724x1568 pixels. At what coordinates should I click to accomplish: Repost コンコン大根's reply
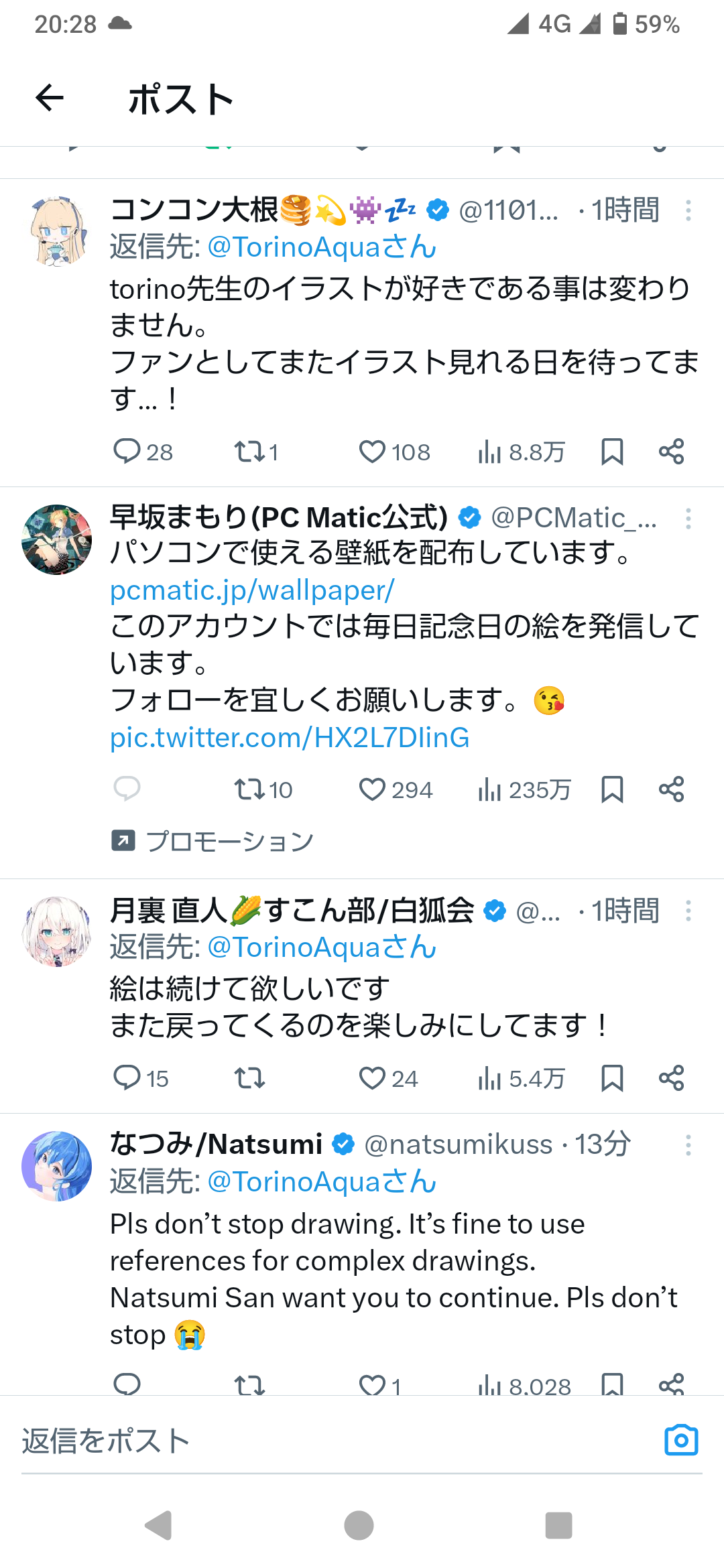click(255, 452)
